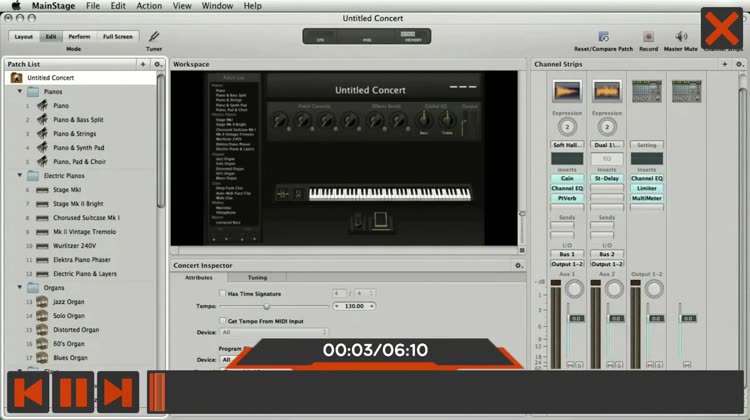Open the Attributes tab in Concert Inspector

(199, 277)
